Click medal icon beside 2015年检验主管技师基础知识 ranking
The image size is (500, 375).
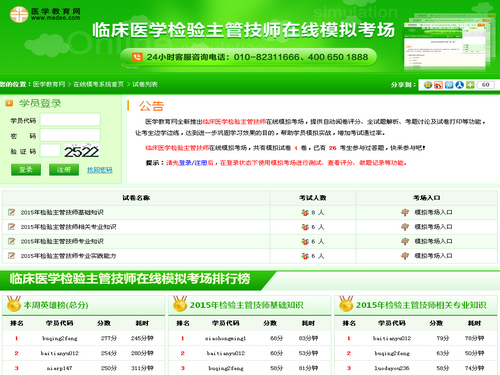tap(180, 304)
